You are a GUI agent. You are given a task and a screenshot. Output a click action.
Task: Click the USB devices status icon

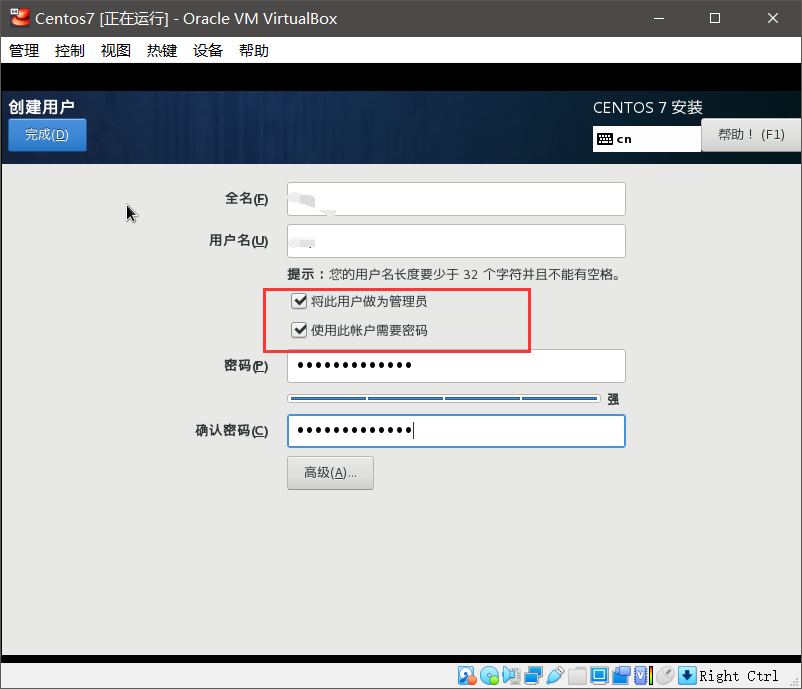pos(556,675)
